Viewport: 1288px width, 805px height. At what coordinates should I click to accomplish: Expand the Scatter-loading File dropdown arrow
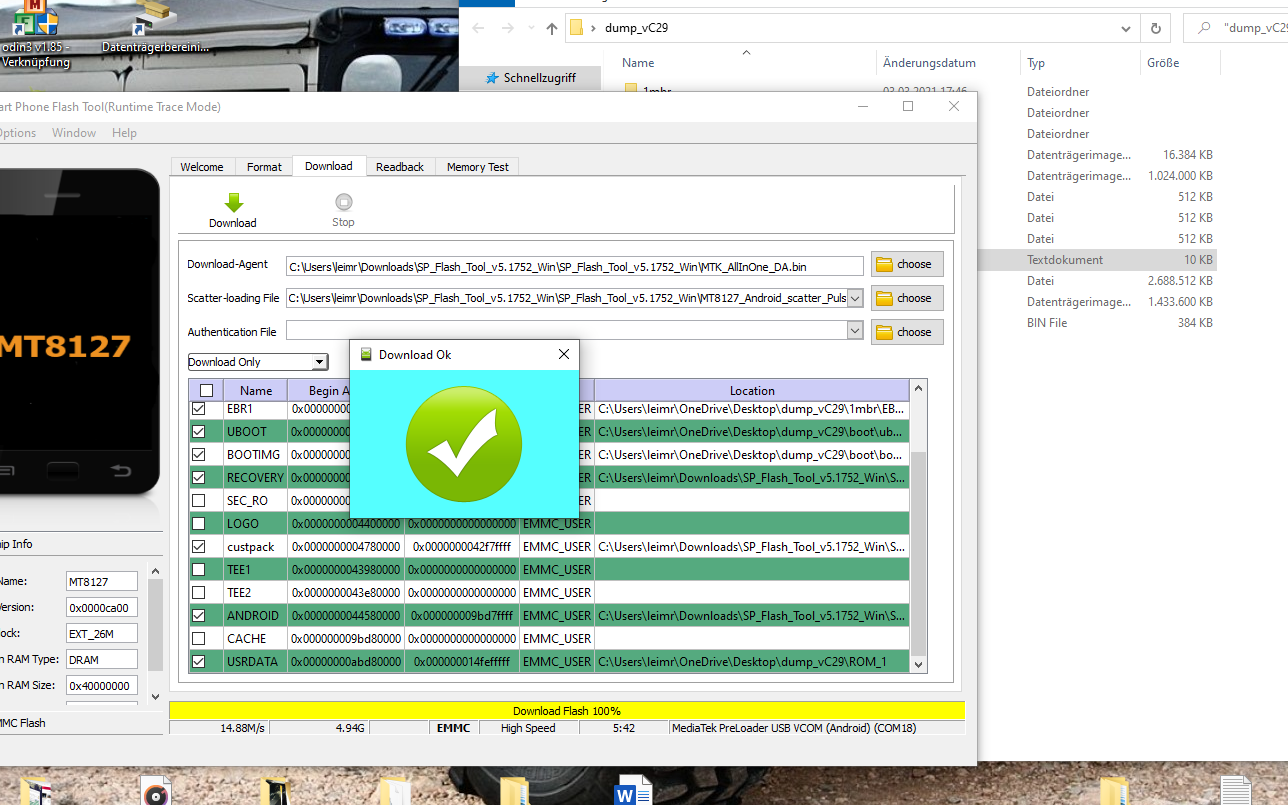click(x=855, y=298)
